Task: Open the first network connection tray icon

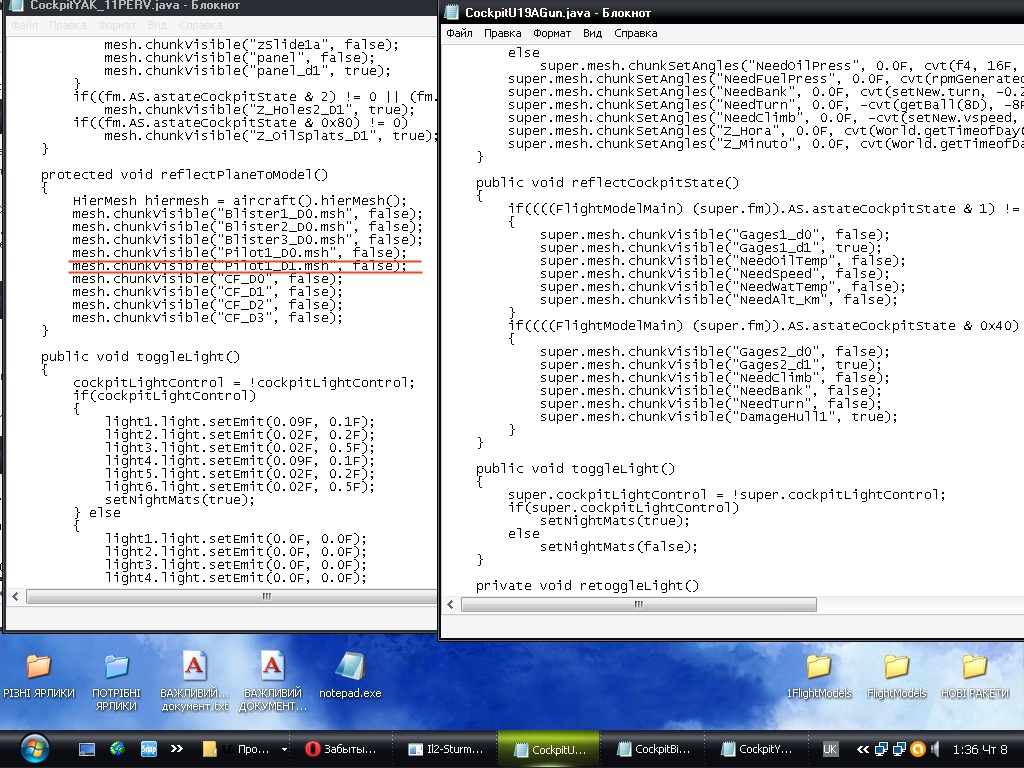Action: click(882, 749)
